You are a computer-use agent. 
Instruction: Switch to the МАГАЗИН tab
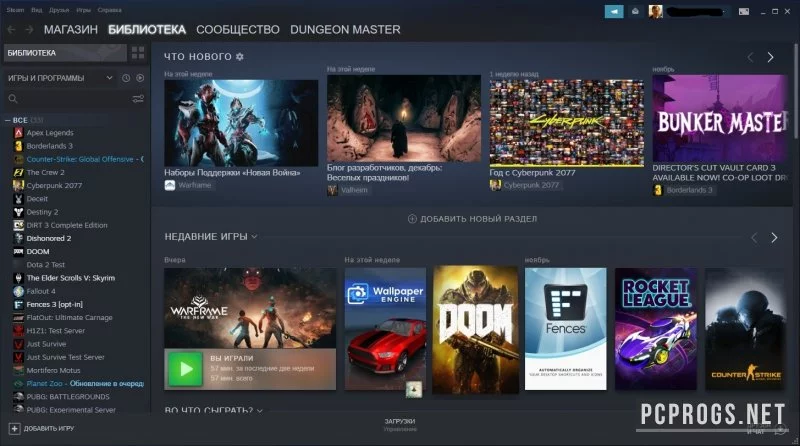point(70,30)
